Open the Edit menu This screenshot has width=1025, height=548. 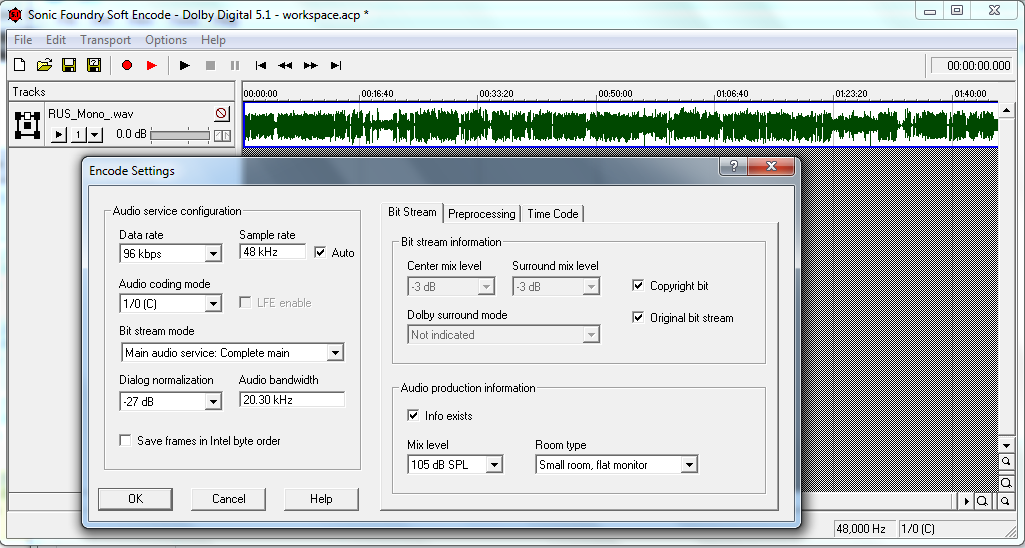tap(56, 40)
